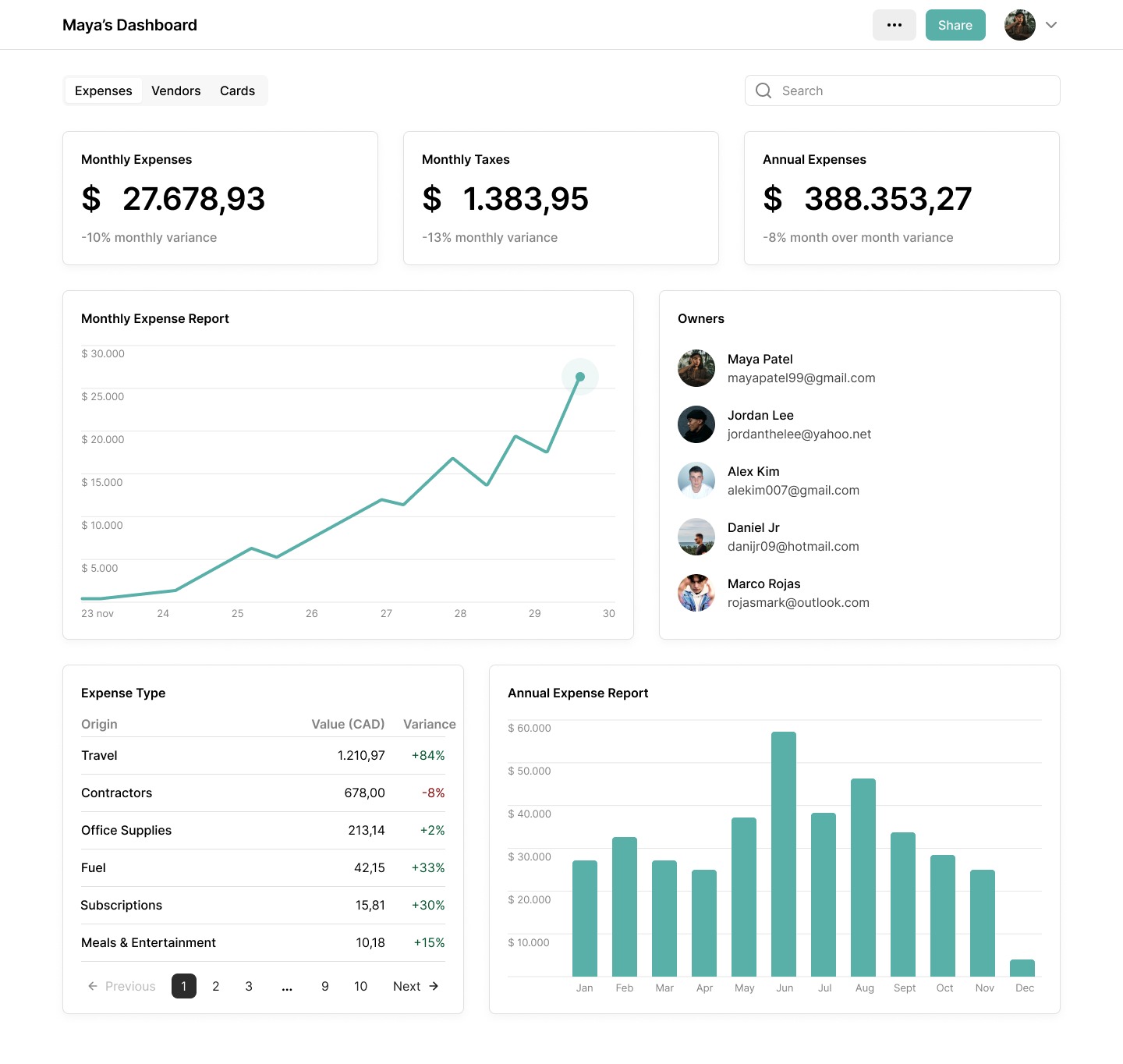Screen dimensions: 1123x1064
Task: Click the user profile avatar in header
Action: pyautogui.click(x=1019, y=25)
